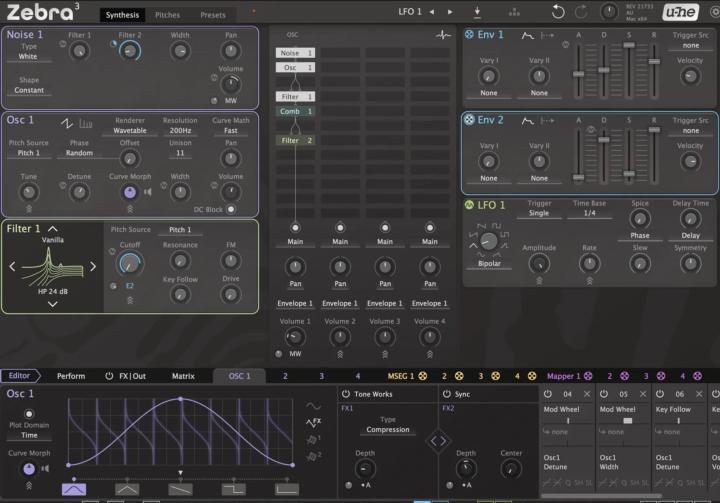720x503 pixels.
Task: Open LFO 1 Time Base 1/4 dropdown
Action: pos(590,213)
